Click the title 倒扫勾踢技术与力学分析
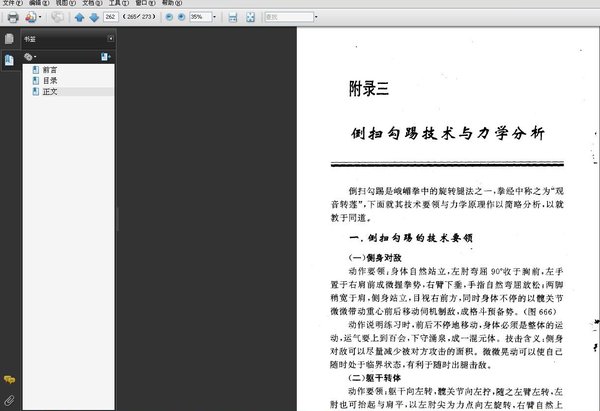This screenshot has height=411, width=600. pos(448,133)
